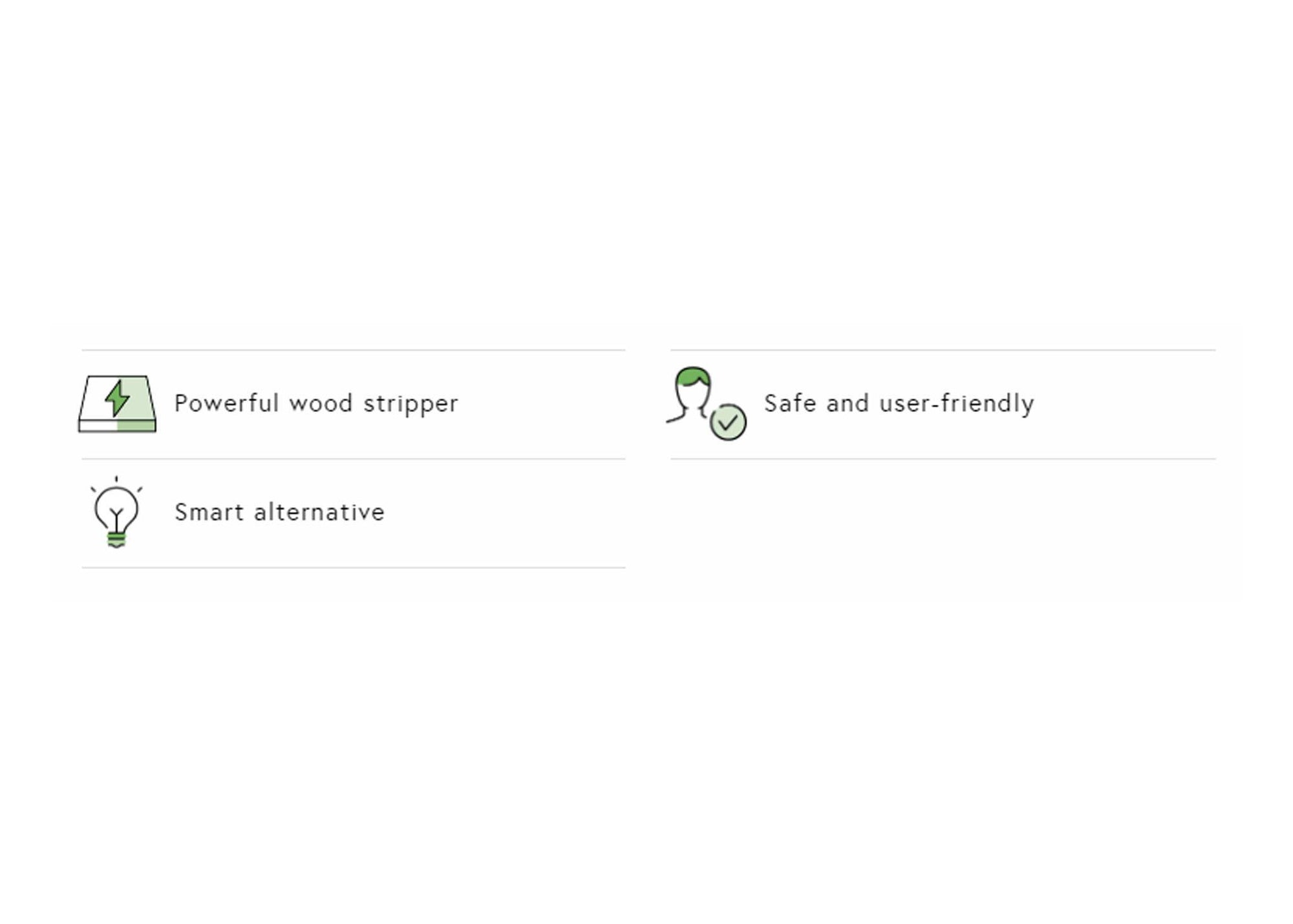Click the word "Powerful"
This screenshot has height=924, width=1293.
click(226, 403)
